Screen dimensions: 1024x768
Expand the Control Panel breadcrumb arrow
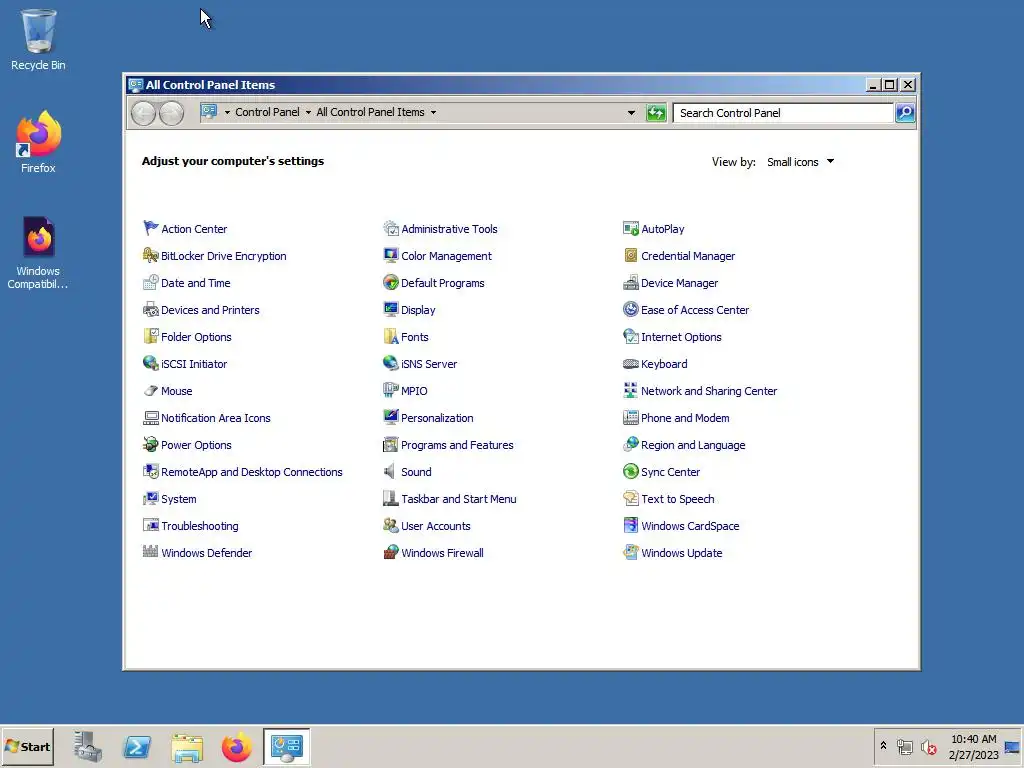[x=308, y=112]
